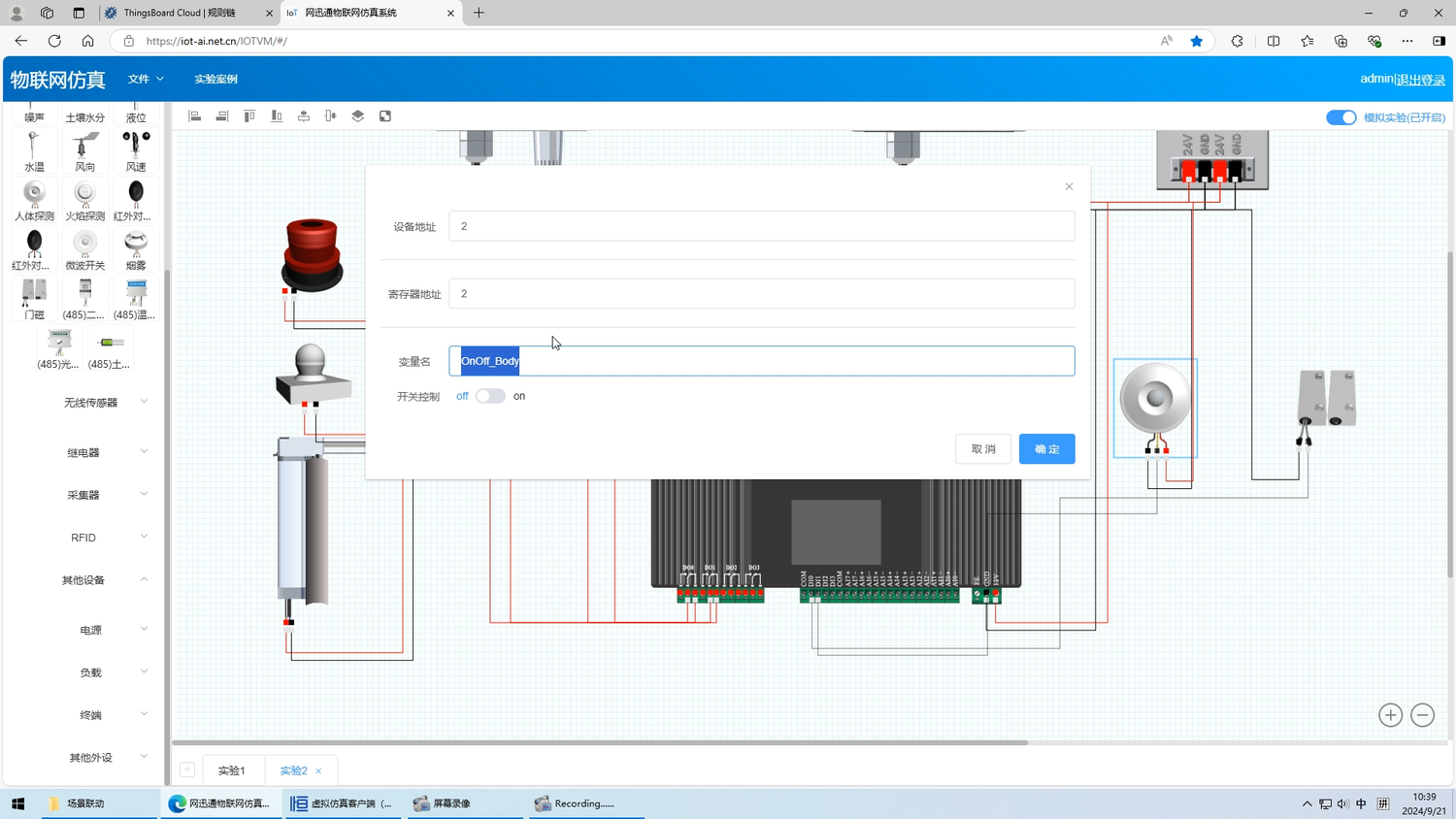Click the 取消 cancel button
Image resolution: width=1456 pixels, height=819 pixels.
point(982,449)
